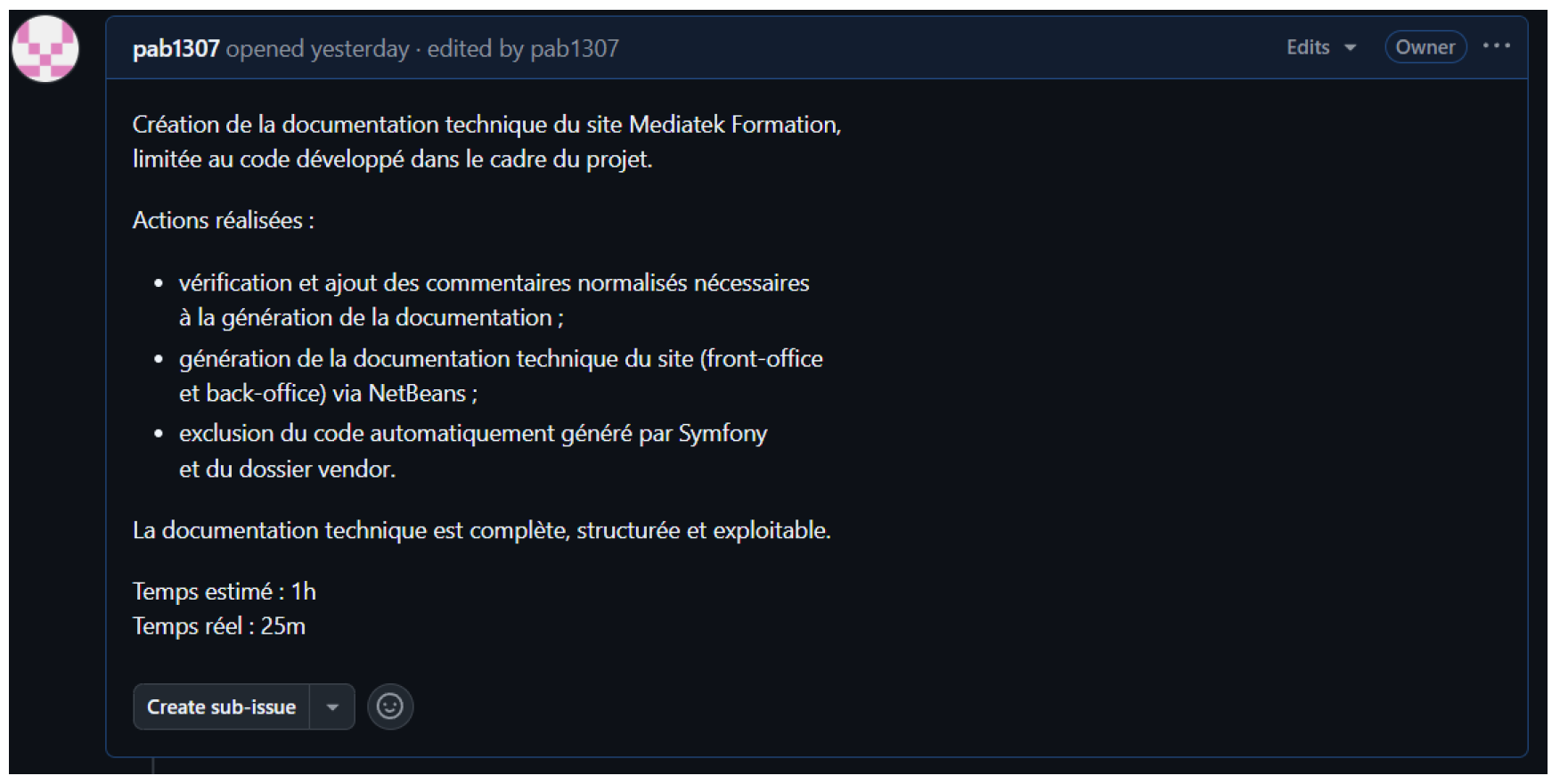Screen dimensions: 1560x784
Task: Open the three-dot issue options menu
Action: 1496,46
